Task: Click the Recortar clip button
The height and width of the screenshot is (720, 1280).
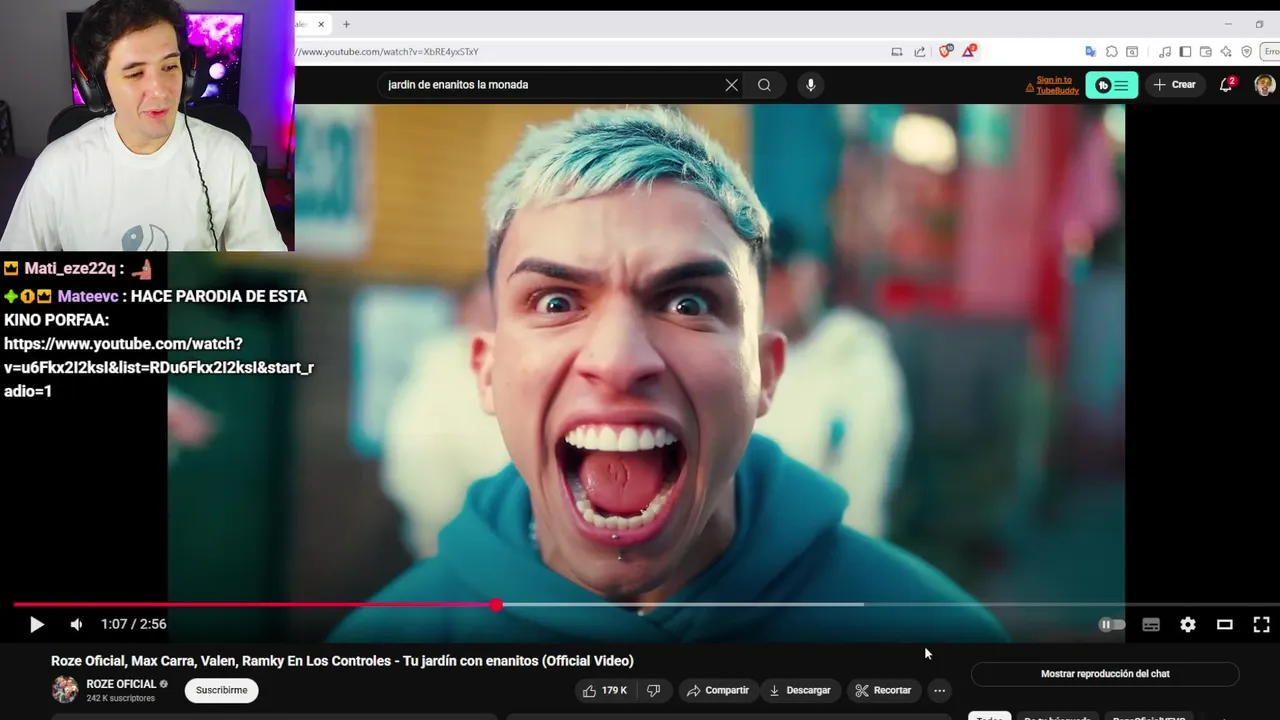Action: point(883,690)
